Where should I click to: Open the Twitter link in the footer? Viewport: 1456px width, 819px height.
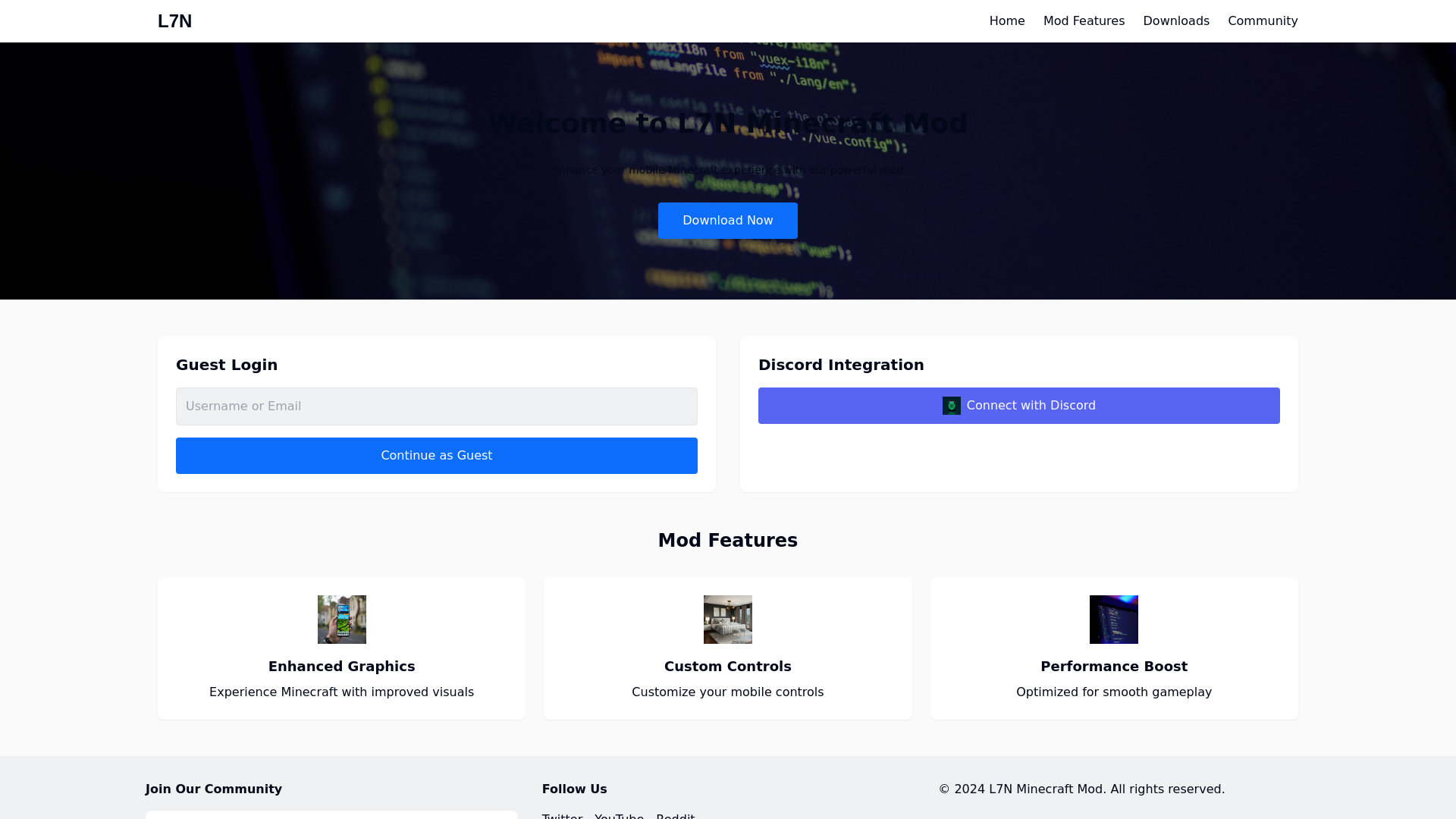pyautogui.click(x=563, y=817)
